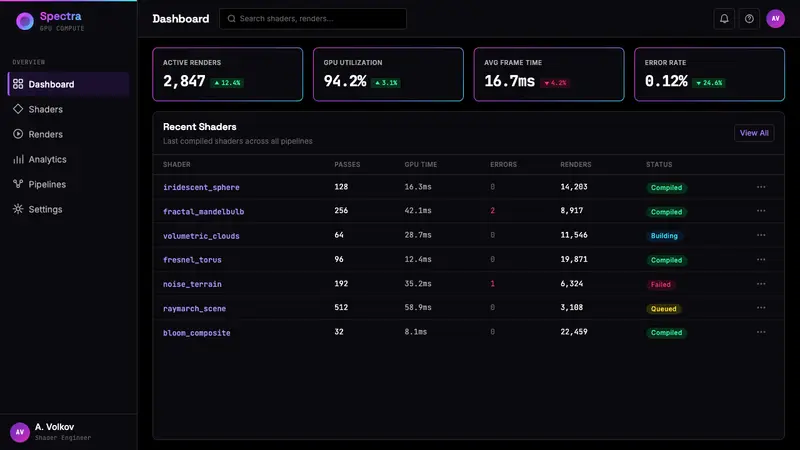Click Analytics bar chart icon
This screenshot has width=800, height=450.
pyautogui.click(x=18, y=159)
